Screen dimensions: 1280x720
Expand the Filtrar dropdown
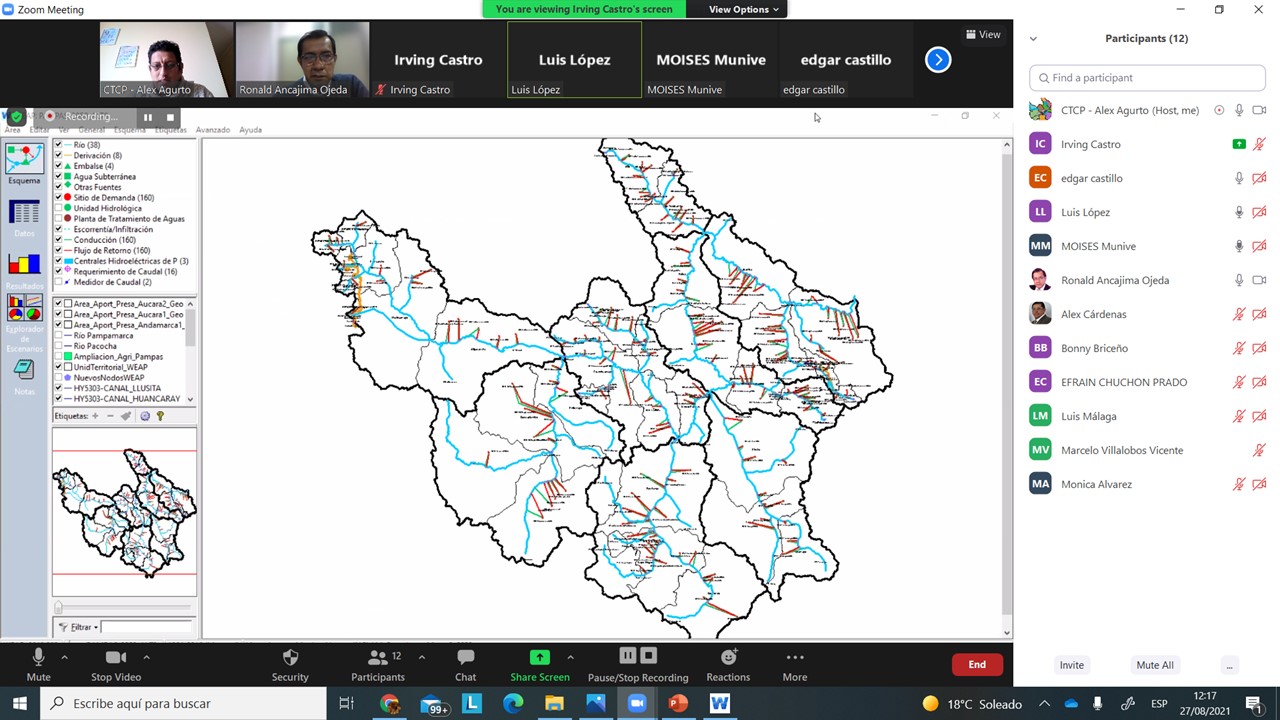[x=78, y=627]
